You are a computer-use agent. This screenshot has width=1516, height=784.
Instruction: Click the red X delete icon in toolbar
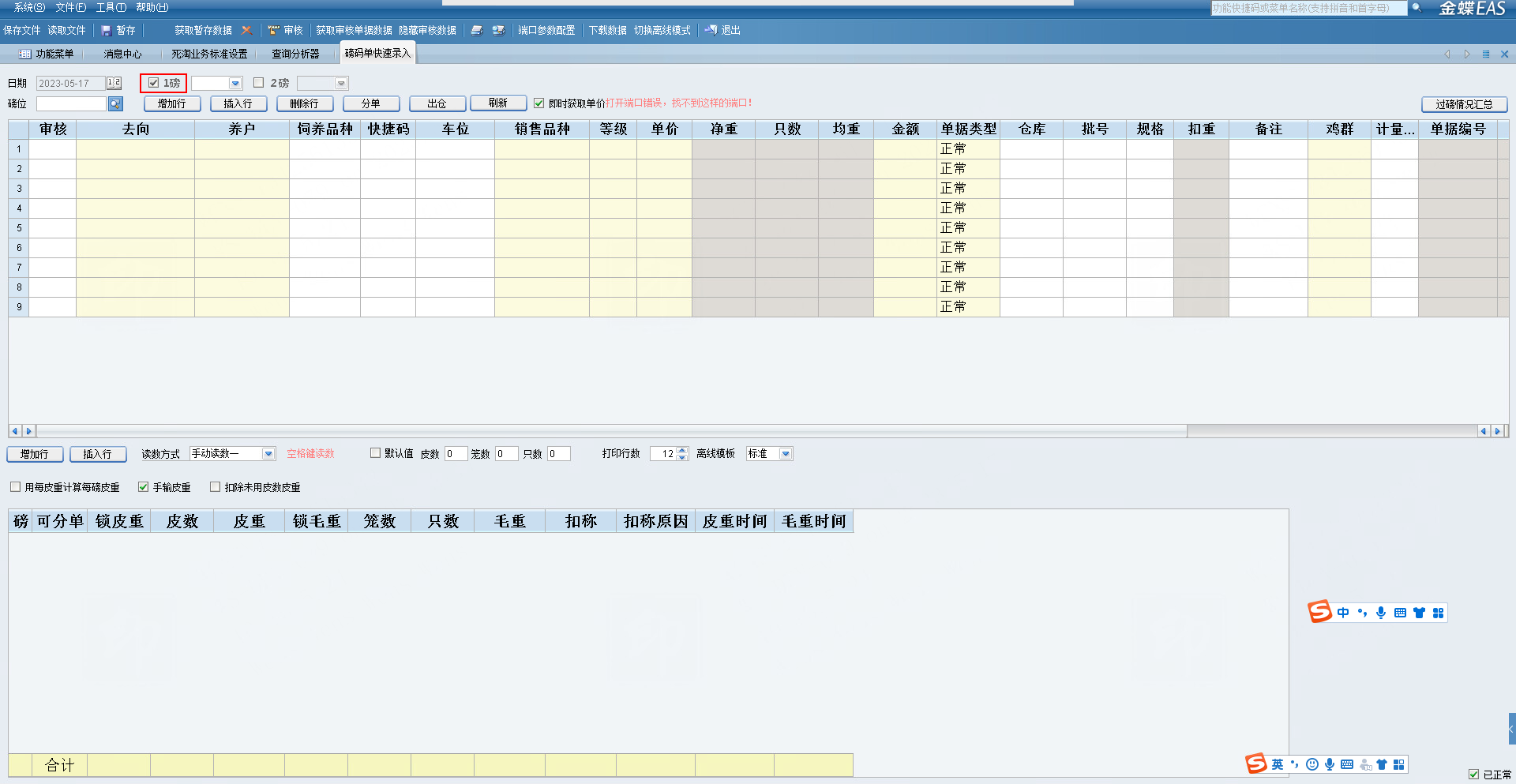click(246, 31)
